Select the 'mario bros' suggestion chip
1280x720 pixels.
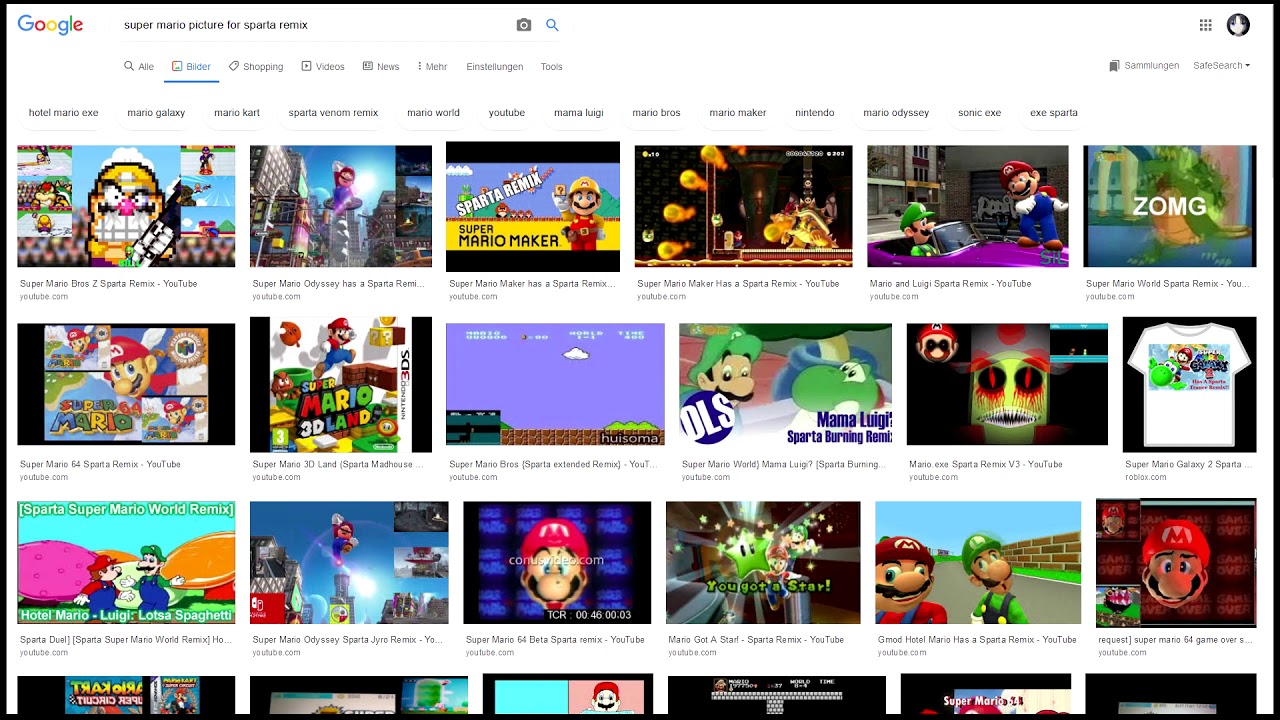pos(656,113)
